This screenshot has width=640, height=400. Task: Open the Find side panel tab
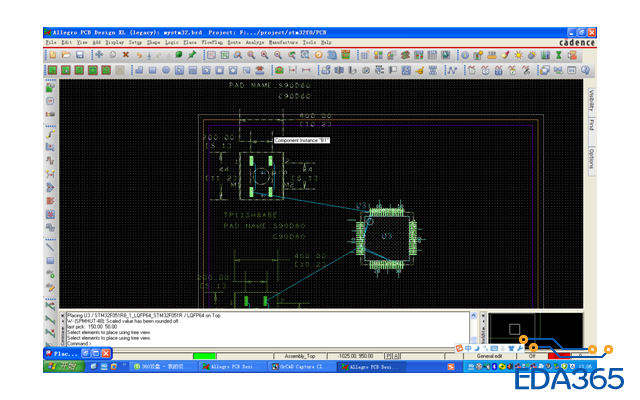[x=592, y=126]
